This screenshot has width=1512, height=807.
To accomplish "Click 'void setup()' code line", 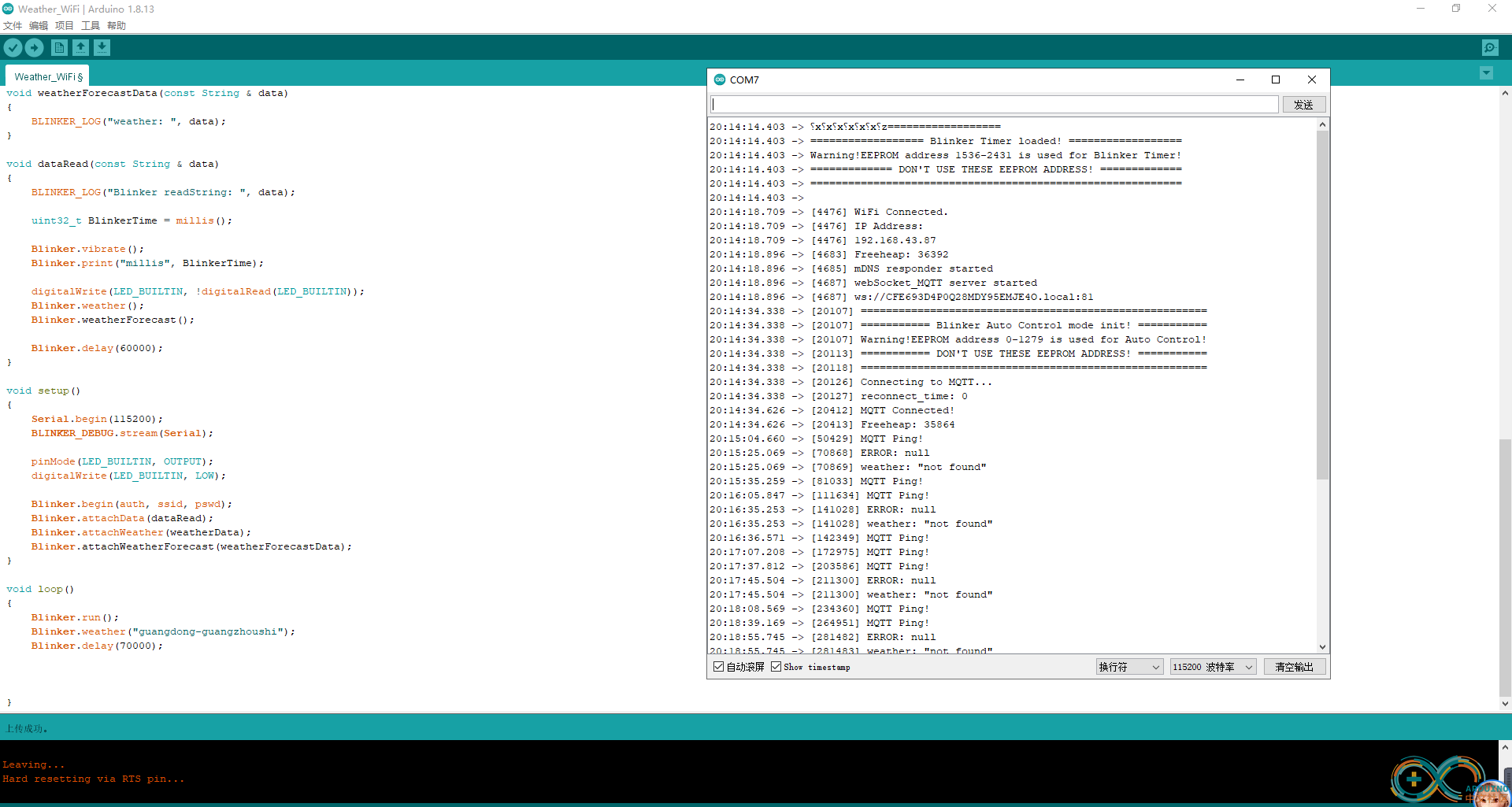I will coord(43,391).
